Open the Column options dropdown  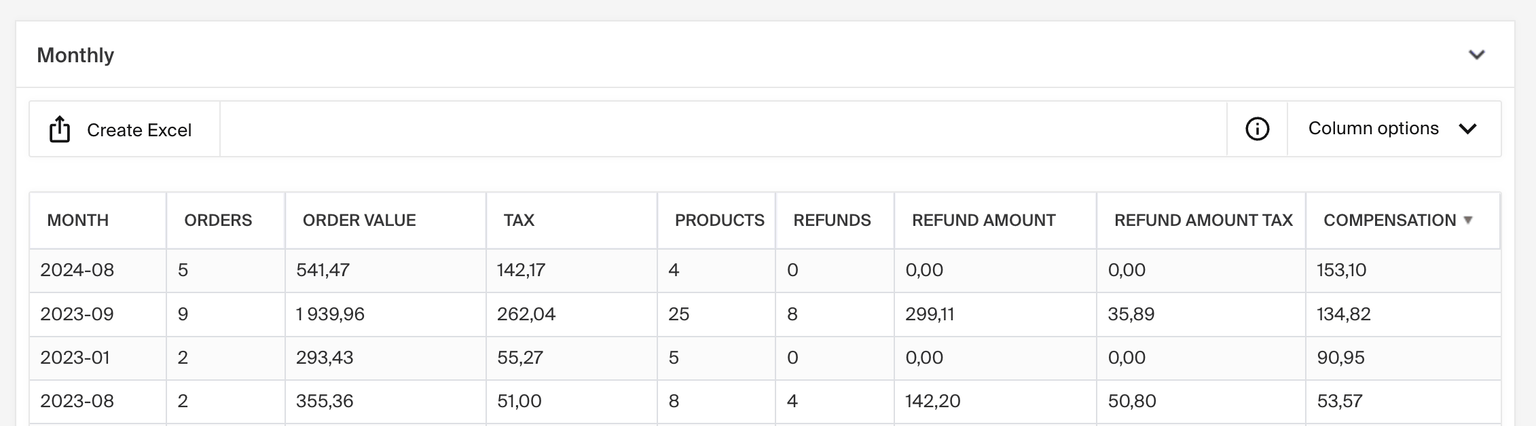tap(1393, 129)
